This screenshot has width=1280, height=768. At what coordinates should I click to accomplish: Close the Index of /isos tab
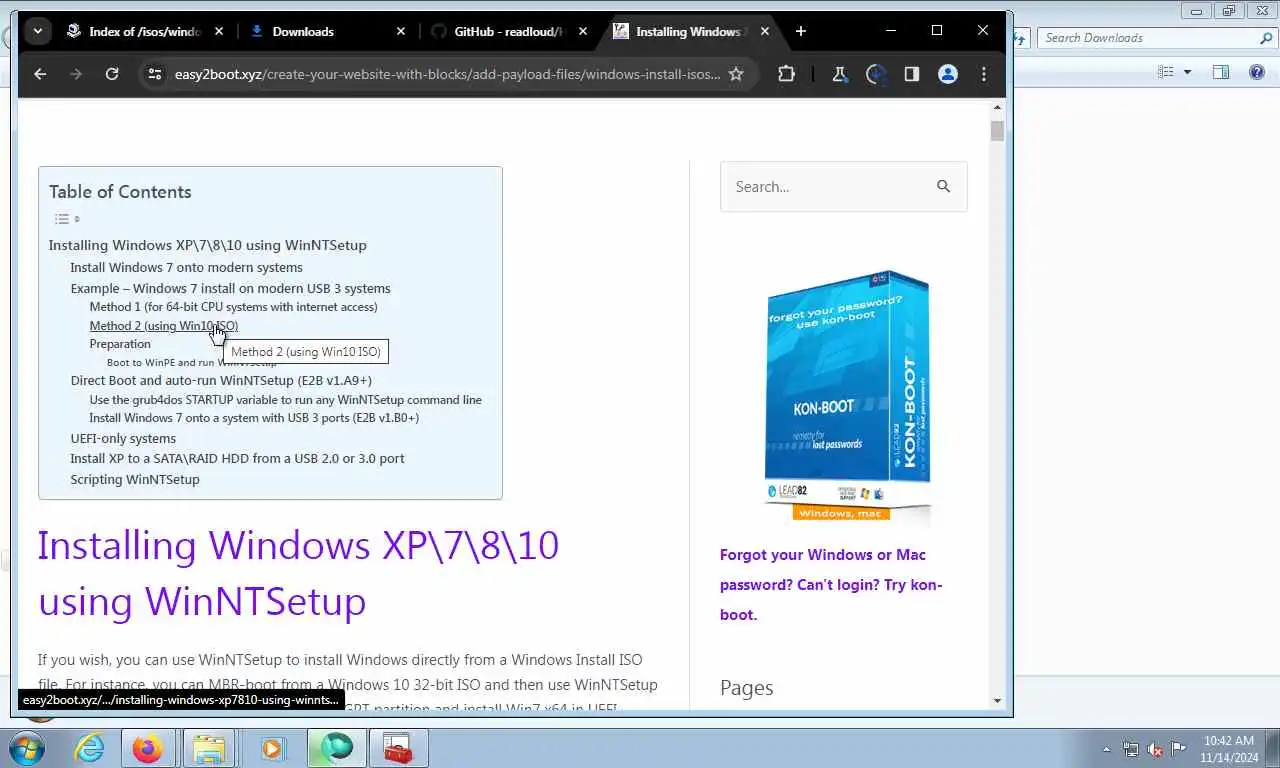coord(219,31)
